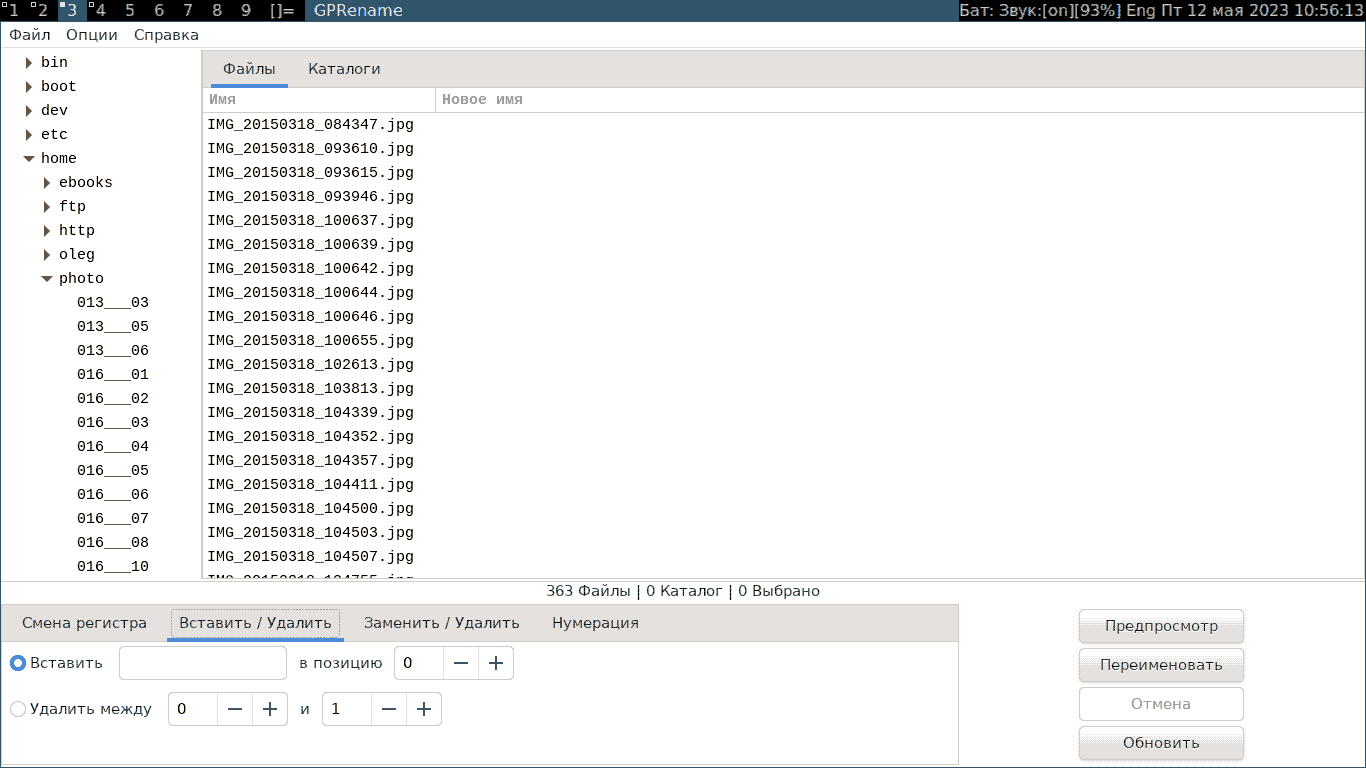Decrease the insert position with minus button
Image resolution: width=1366 pixels, height=768 pixels.
[x=461, y=663]
